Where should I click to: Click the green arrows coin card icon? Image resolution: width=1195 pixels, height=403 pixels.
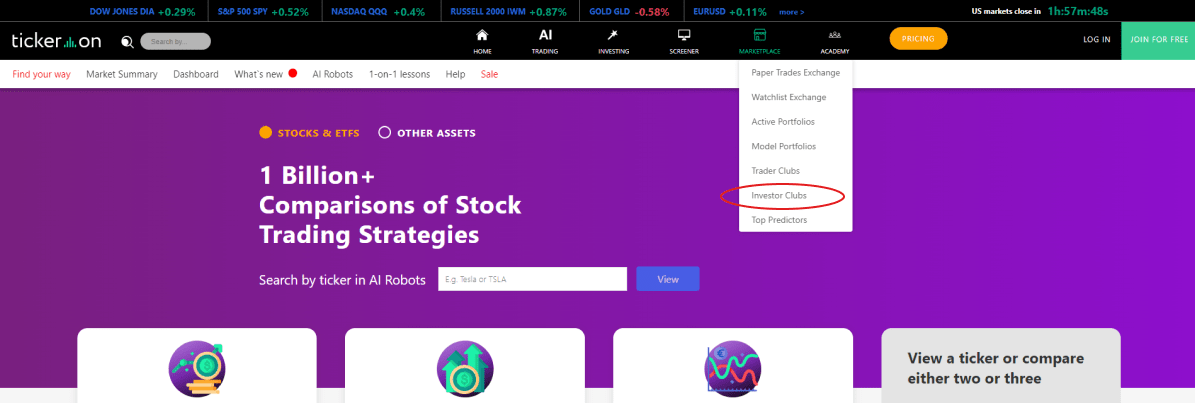464,368
